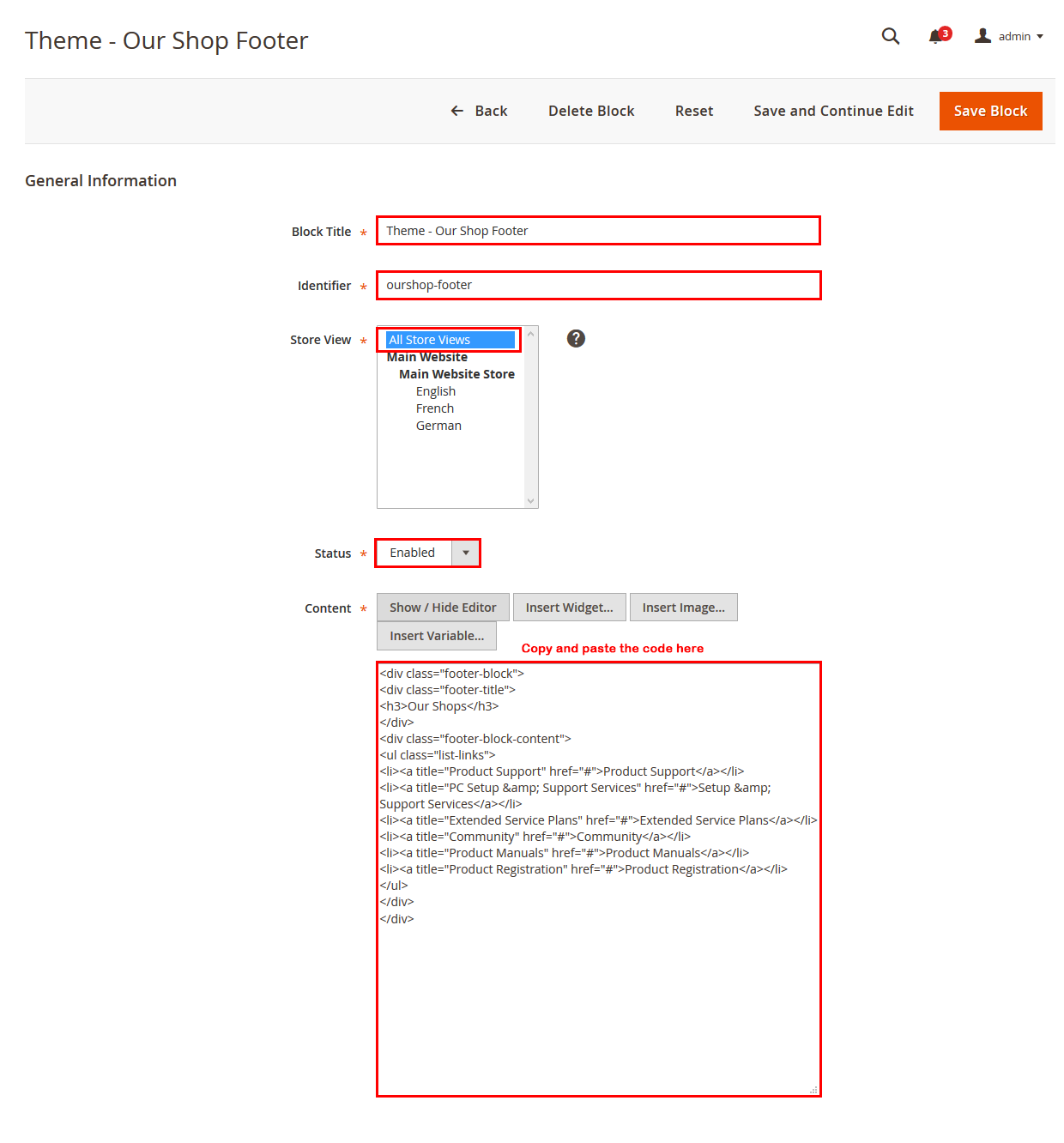Click the Block Title field label
The image size is (1064, 1143).
(x=321, y=232)
